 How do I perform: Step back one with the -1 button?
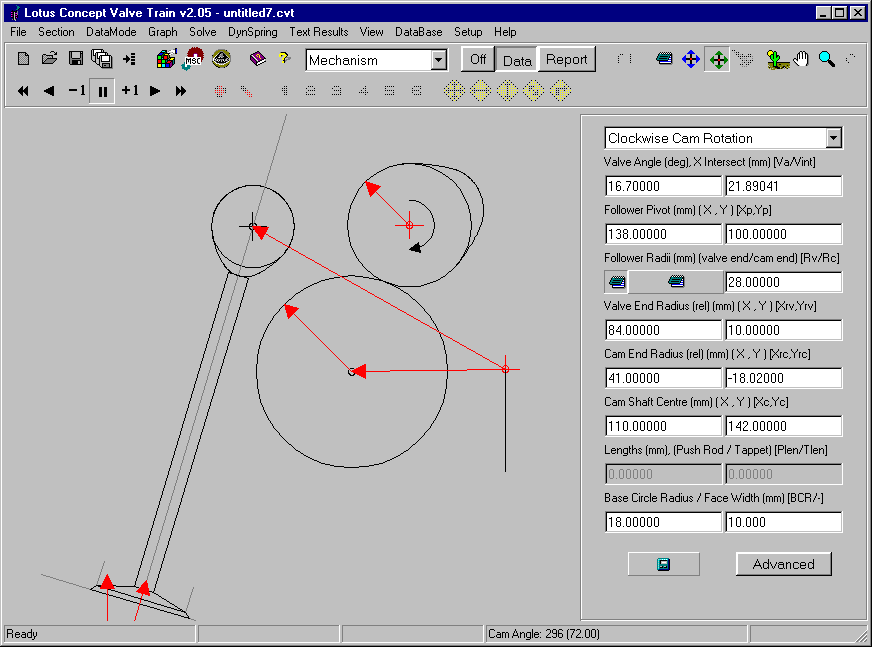(77, 91)
